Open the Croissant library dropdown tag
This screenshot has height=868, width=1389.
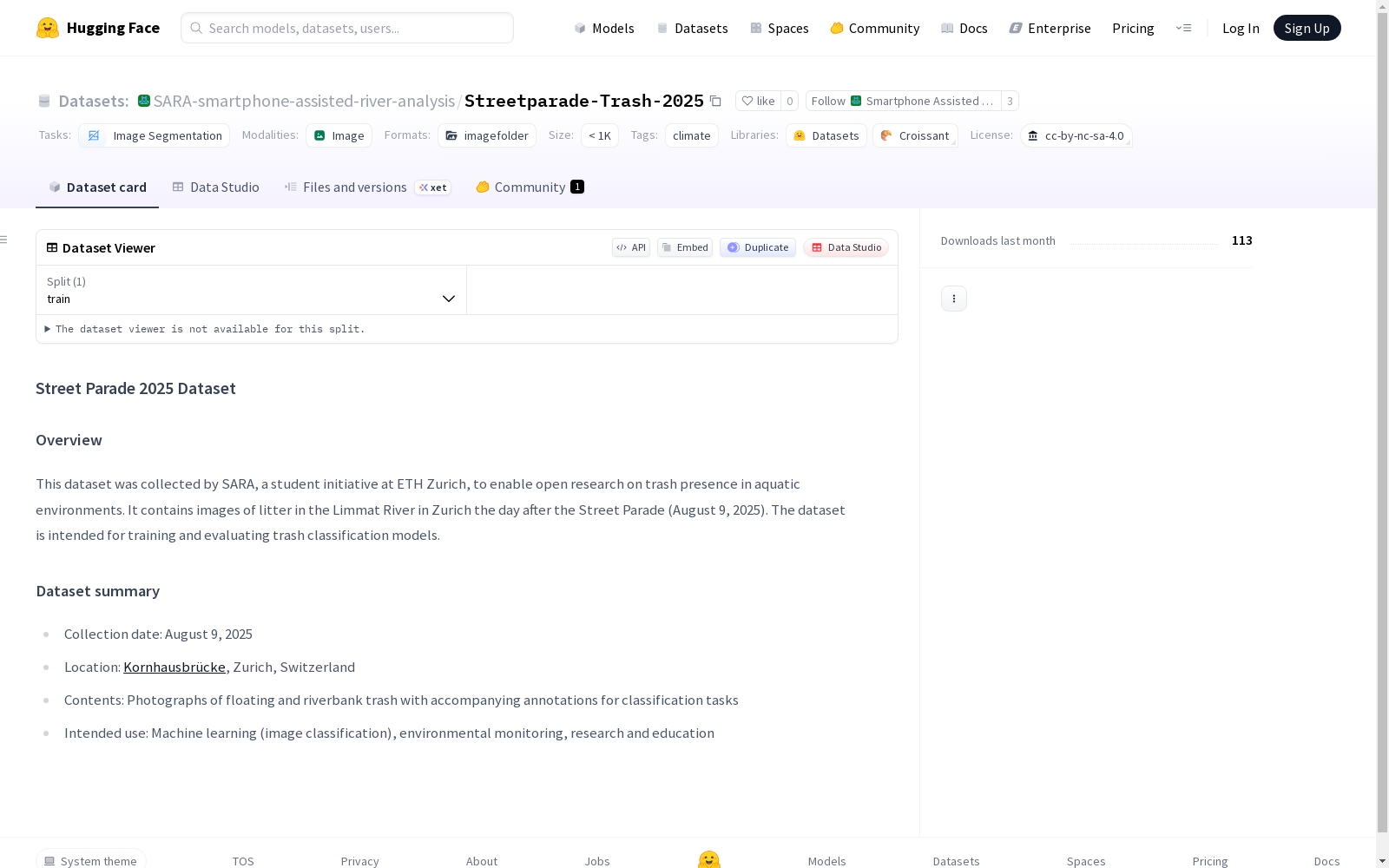(x=915, y=135)
